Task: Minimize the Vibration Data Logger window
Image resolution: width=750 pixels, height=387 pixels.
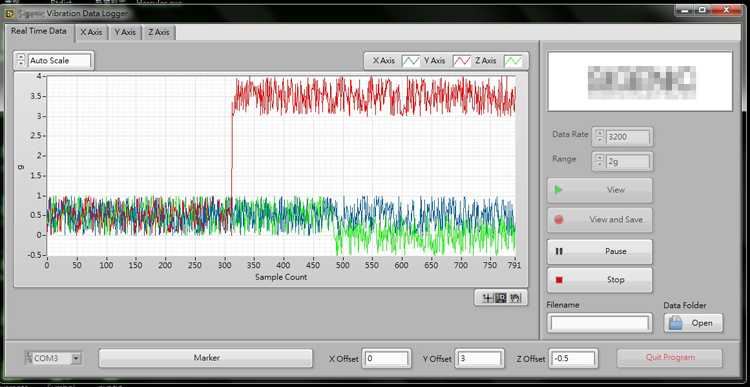Action: pyautogui.click(x=683, y=10)
